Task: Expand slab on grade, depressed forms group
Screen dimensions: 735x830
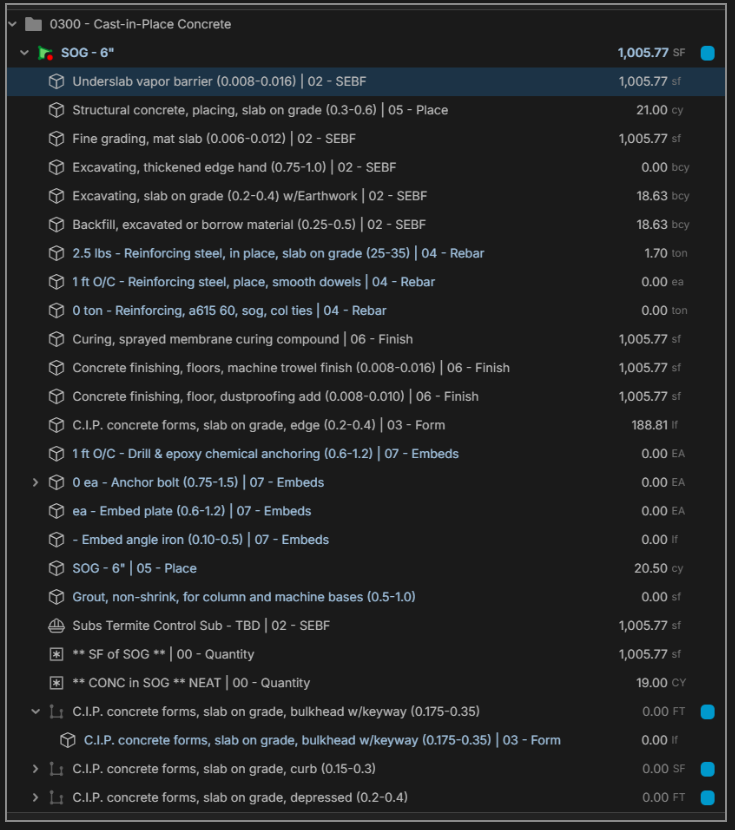Action: coord(36,798)
